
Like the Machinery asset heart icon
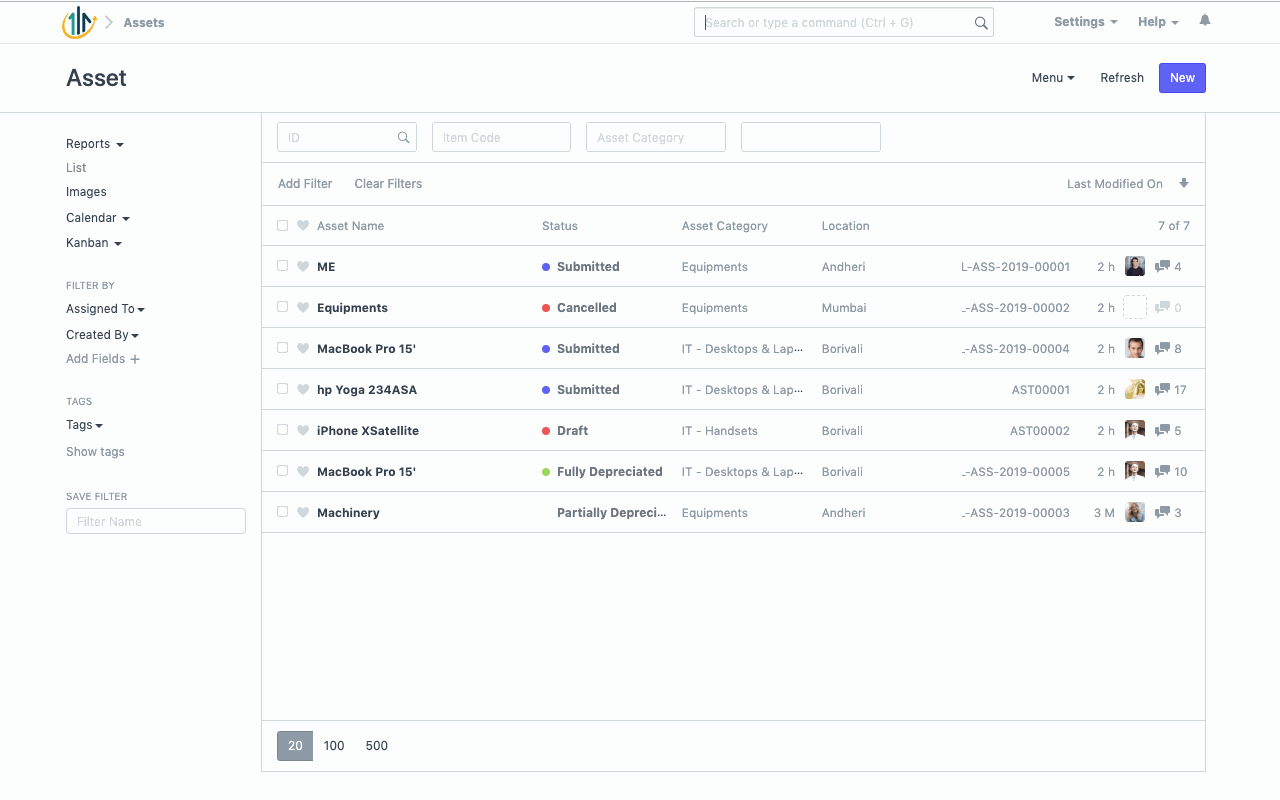303,513
